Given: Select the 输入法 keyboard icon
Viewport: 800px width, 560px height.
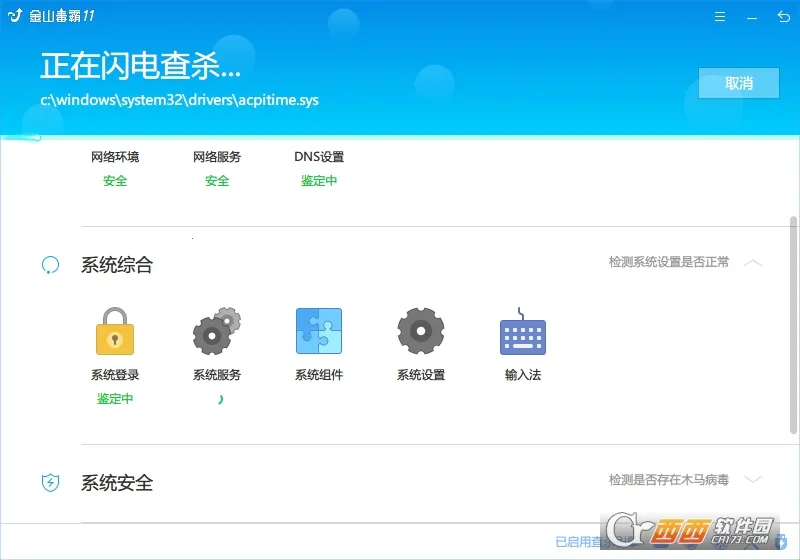Looking at the screenshot, I should coord(523,331).
